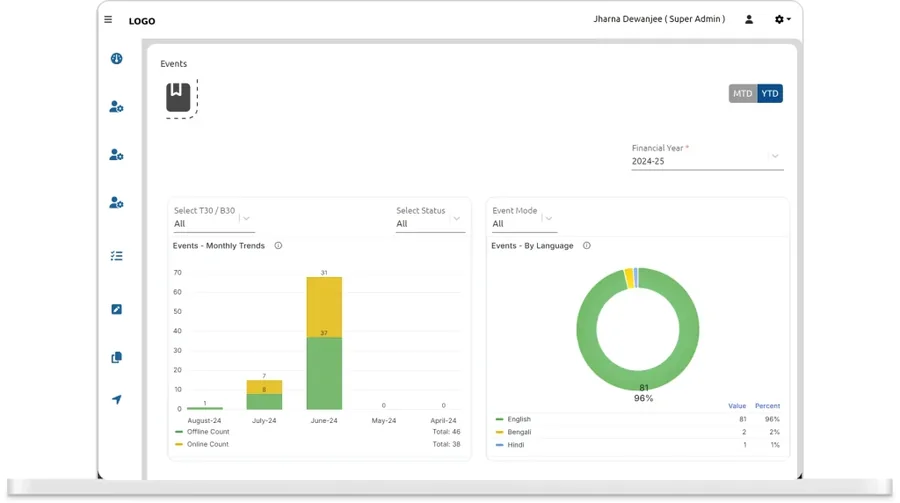This screenshot has height=503, width=900.
Task: Click the April-24 axis label
Action: coord(444,421)
